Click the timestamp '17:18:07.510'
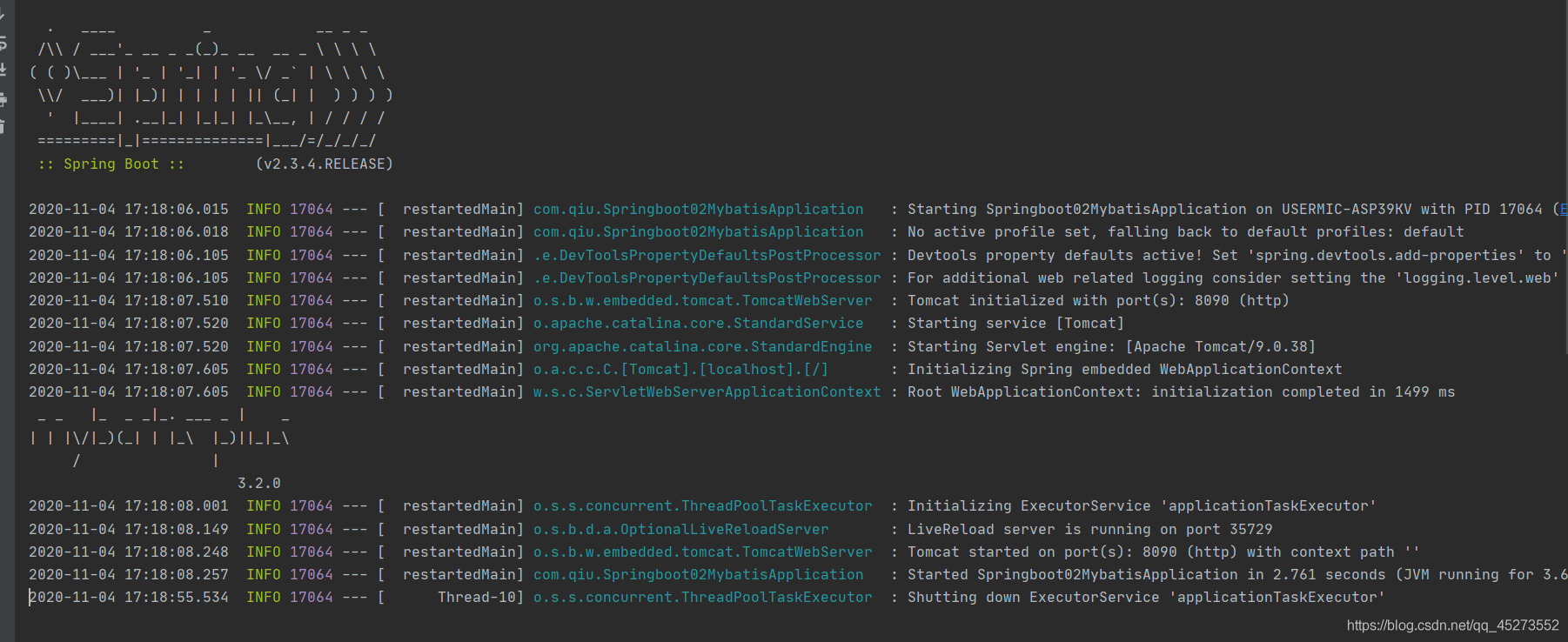The width and height of the screenshot is (1568, 642). [x=177, y=300]
